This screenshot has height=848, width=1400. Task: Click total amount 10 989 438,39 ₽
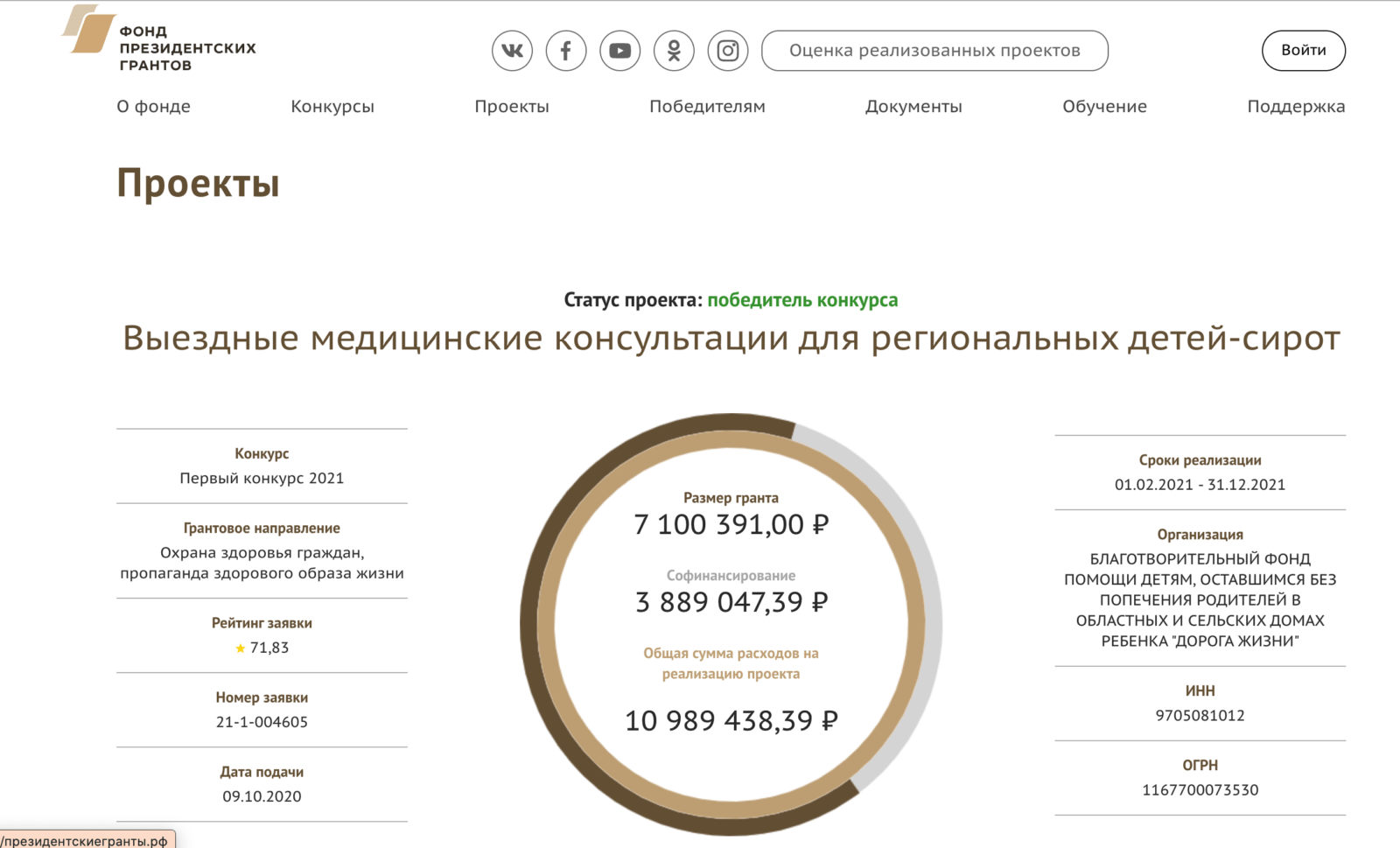click(731, 721)
